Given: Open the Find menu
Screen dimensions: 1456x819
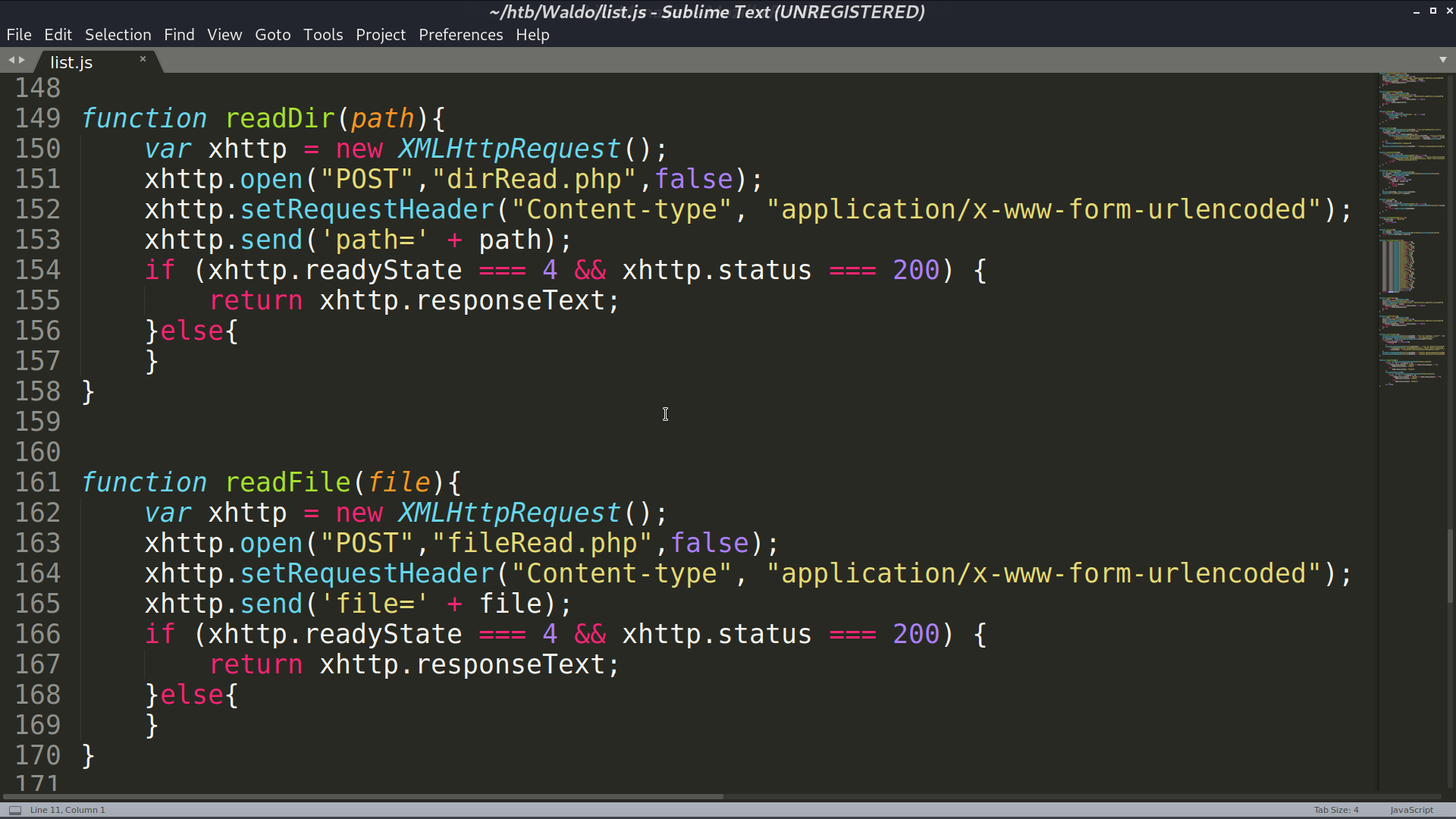Looking at the screenshot, I should point(179,35).
